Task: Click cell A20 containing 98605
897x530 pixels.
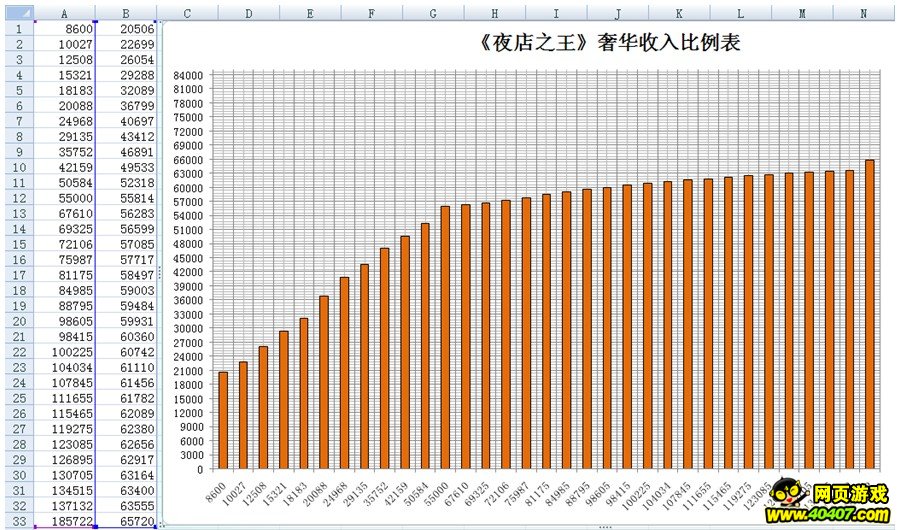Action: click(x=64, y=321)
